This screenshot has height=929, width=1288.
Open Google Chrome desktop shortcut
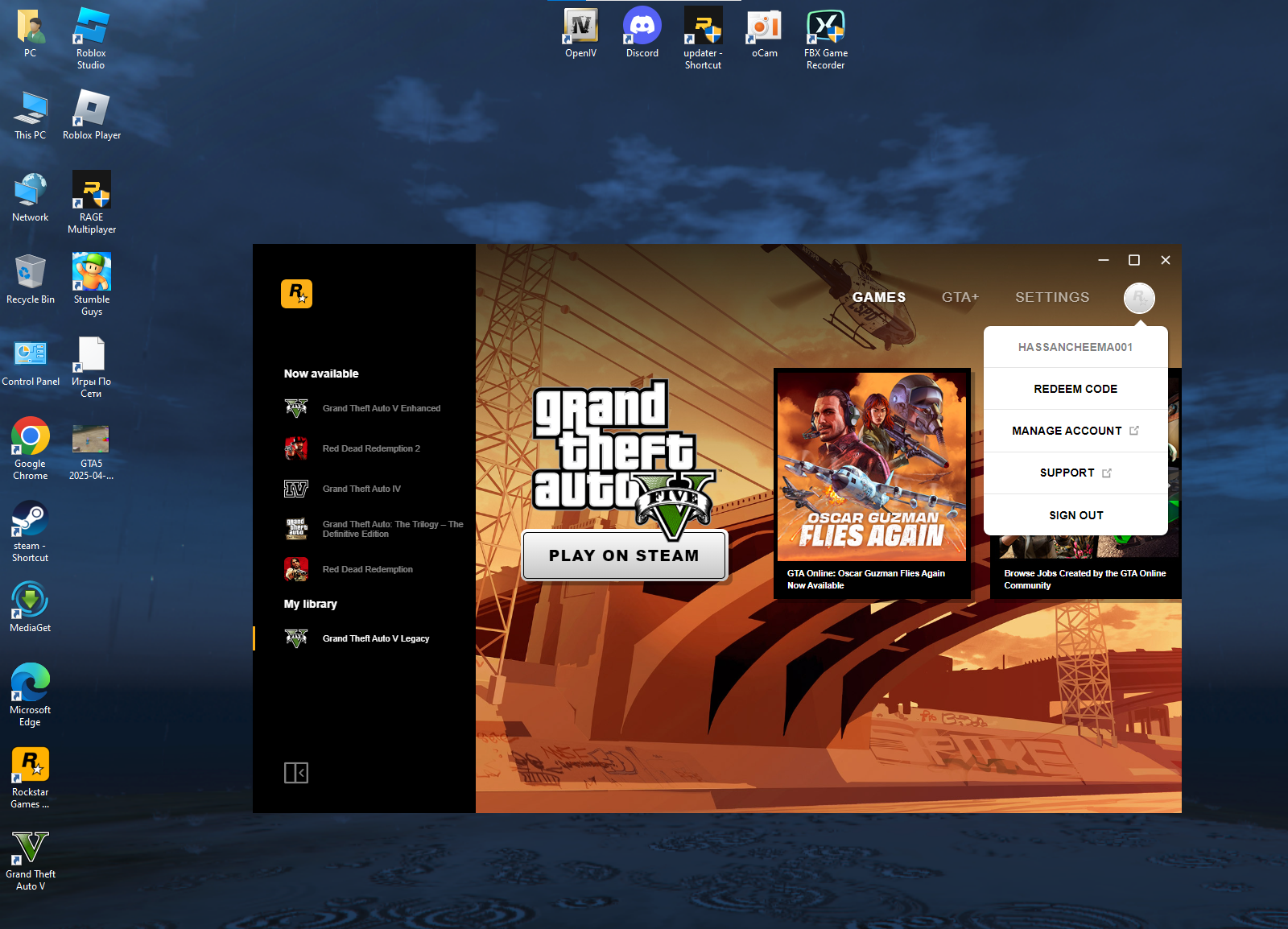[x=31, y=448]
